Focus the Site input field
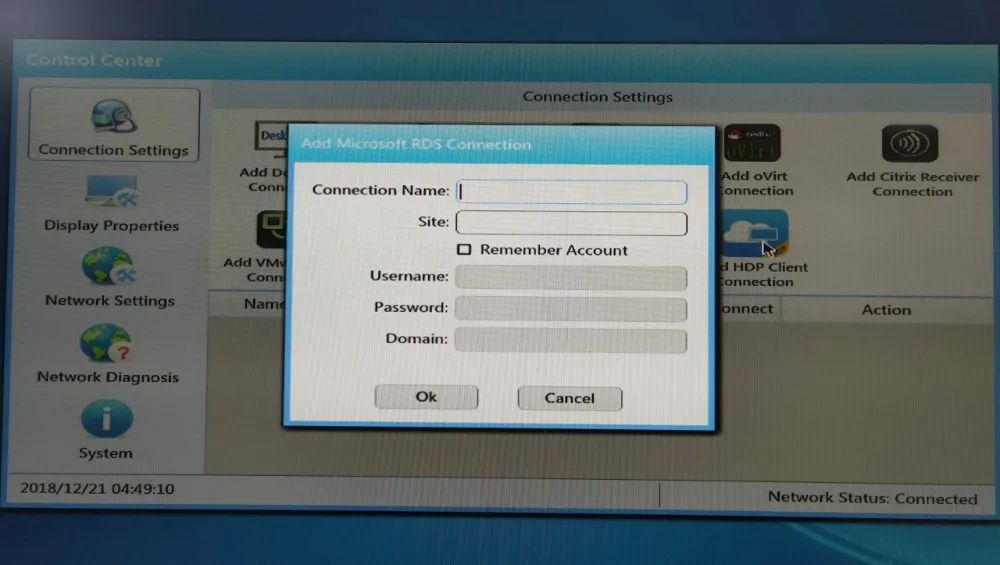Viewport: 1000px width, 565px height. click(571, 223)
